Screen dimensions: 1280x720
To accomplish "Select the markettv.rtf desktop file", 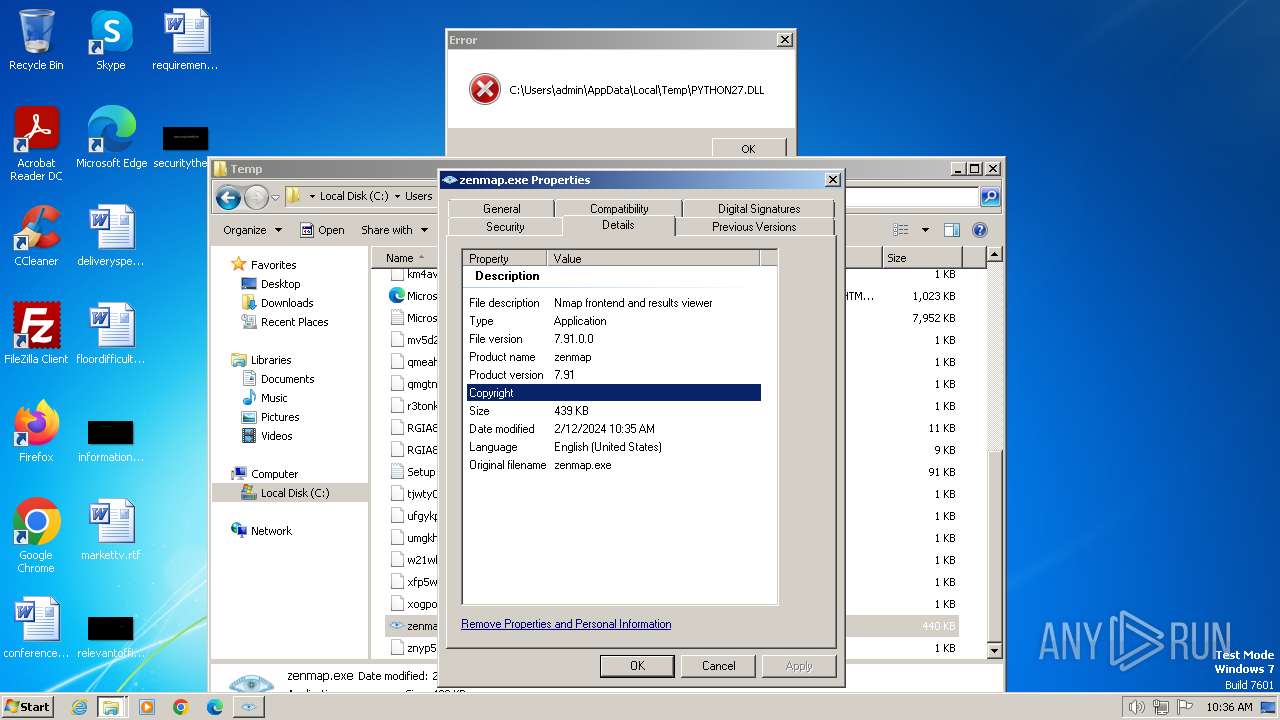I will (110, 531).
